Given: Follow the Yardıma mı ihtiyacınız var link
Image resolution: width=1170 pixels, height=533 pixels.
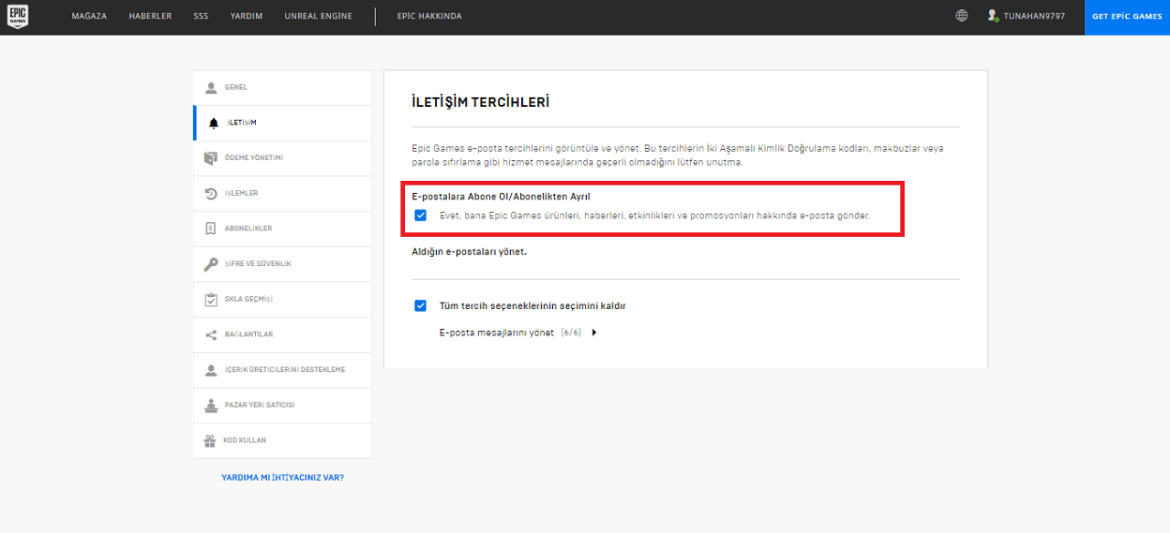Looking at the screenshot, I should tap(282, 478).
